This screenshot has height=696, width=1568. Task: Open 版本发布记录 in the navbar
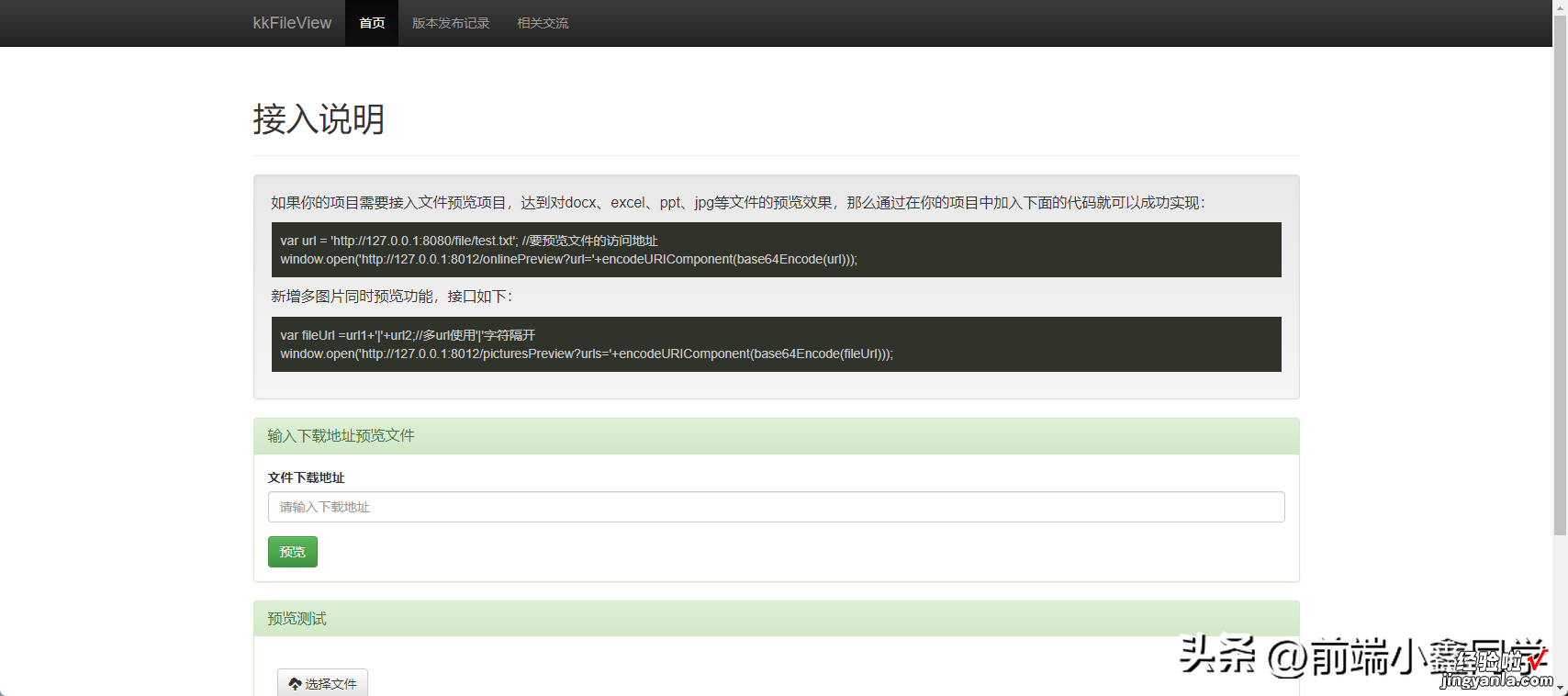(451, 23)
